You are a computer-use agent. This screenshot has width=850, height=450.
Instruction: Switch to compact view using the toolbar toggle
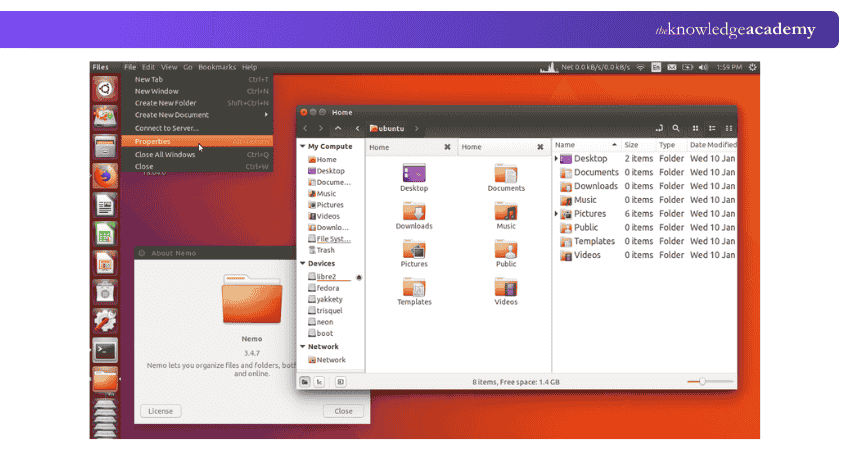(x=729, y=128)
